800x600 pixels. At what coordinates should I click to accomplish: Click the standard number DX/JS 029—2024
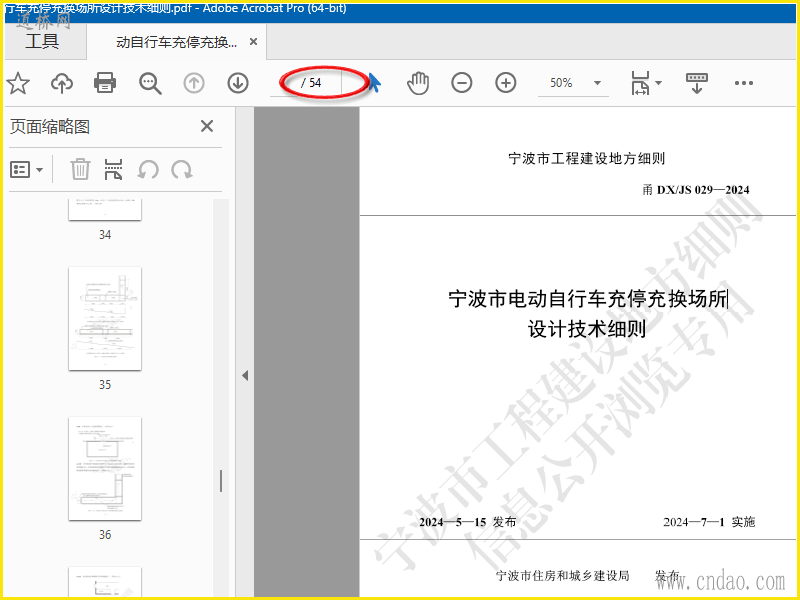pos(703,190)
